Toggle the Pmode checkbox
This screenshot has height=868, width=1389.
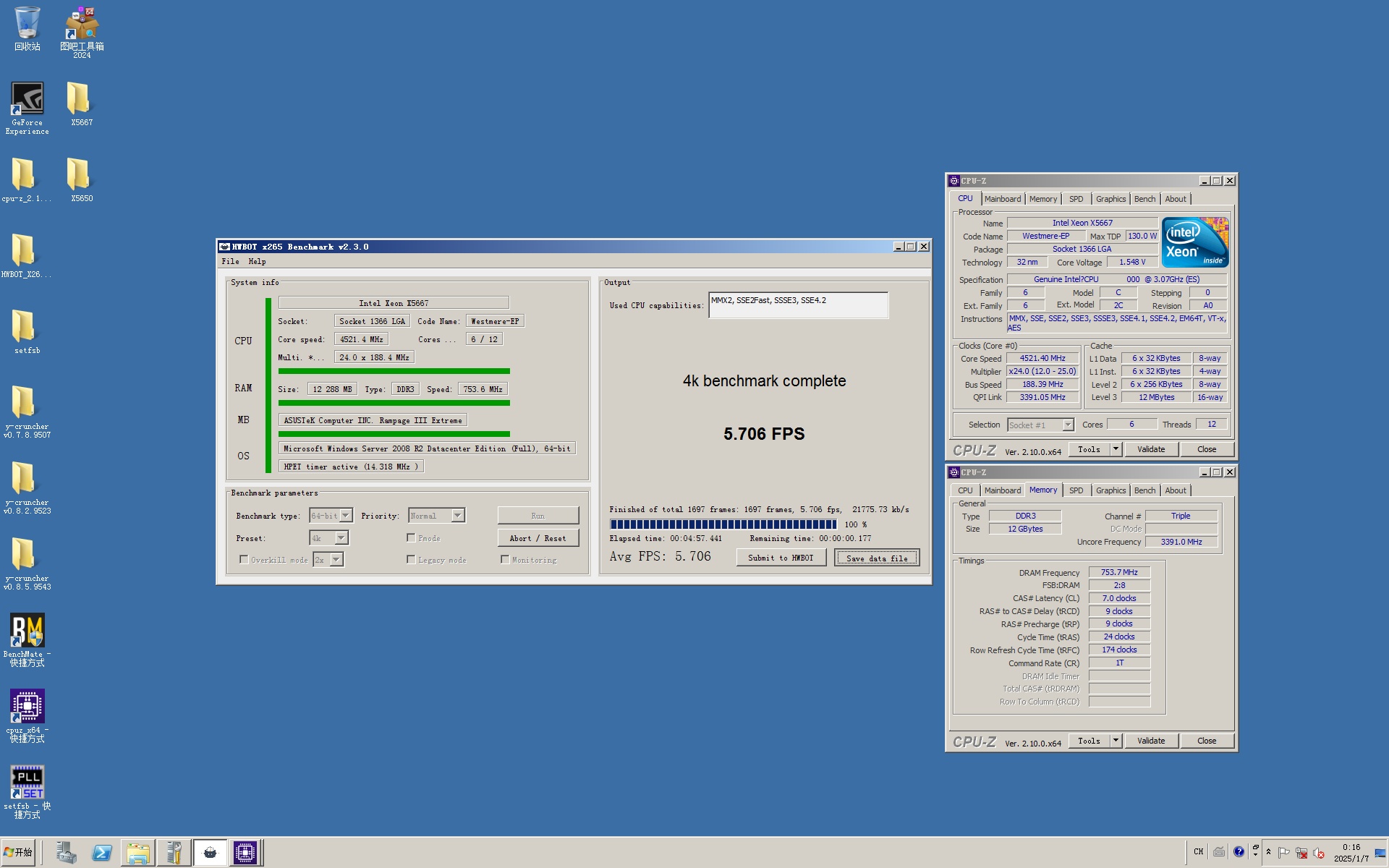pyautogui.click(x=411, y=537)
